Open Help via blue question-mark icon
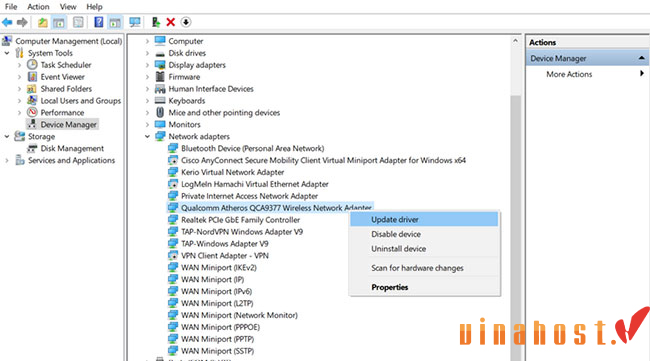The width and height of the screenshot is (650, 361). [x=99, y=22]
